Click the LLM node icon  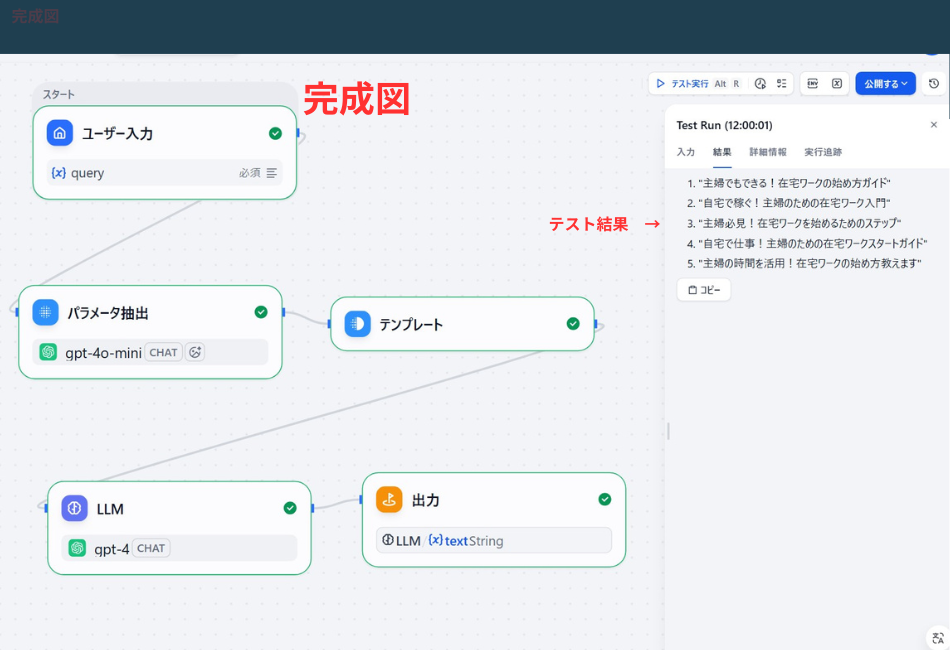tap(75, 508)
